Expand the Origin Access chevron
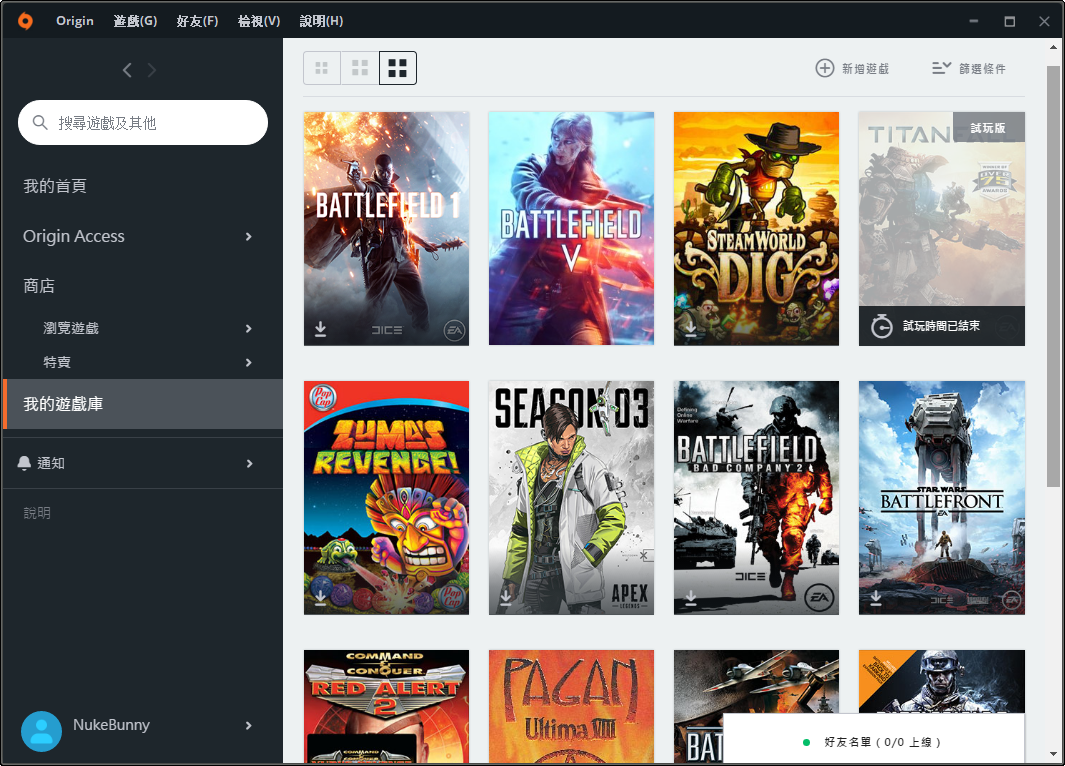 249,236
